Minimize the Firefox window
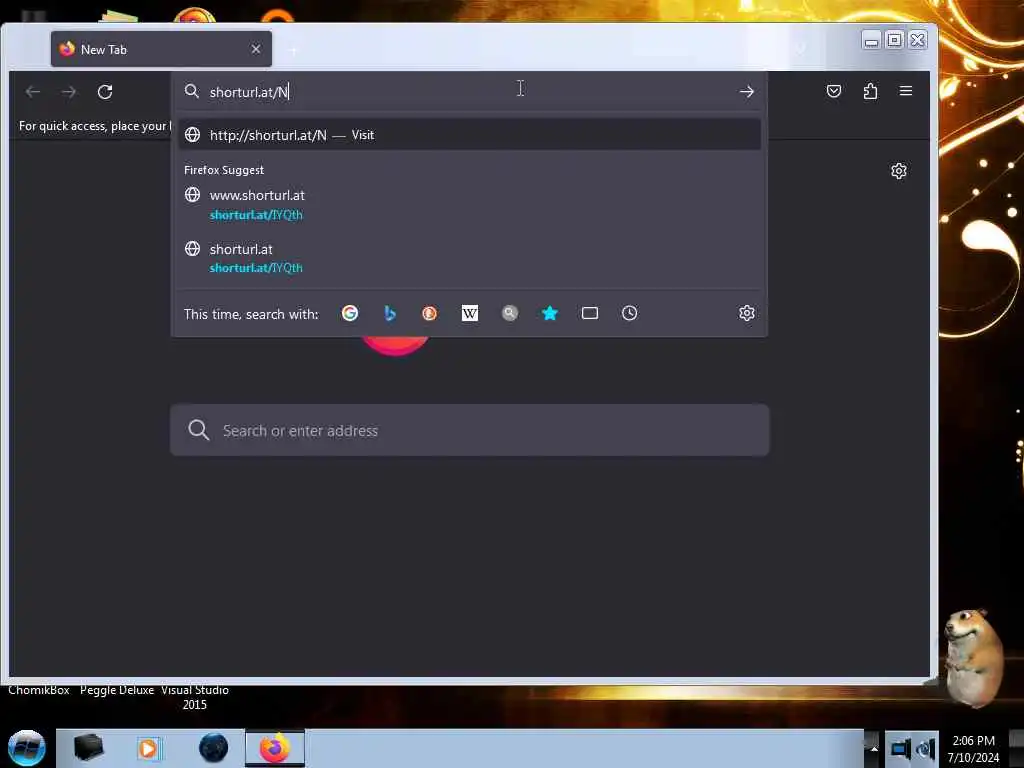 pos(871,40)
